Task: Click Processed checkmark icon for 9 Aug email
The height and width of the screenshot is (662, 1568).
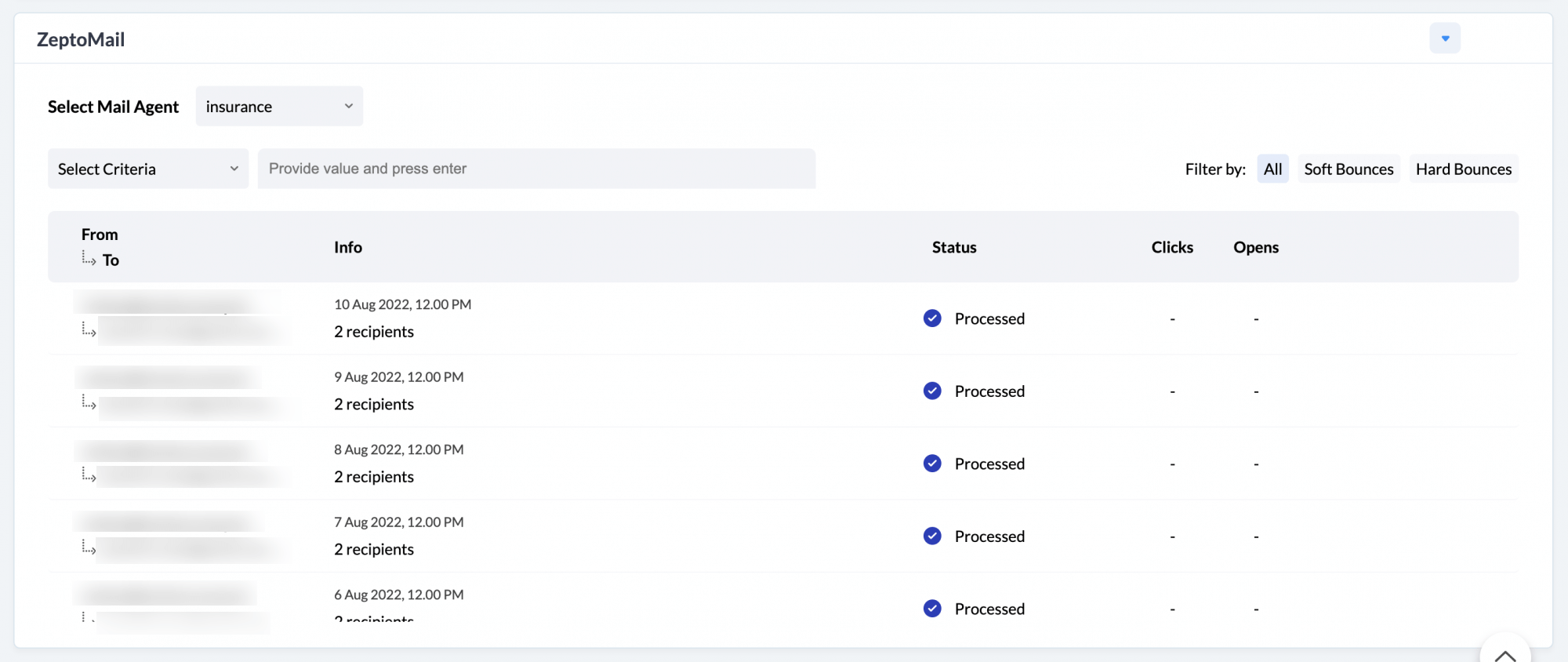Action: tap(932, 391)
